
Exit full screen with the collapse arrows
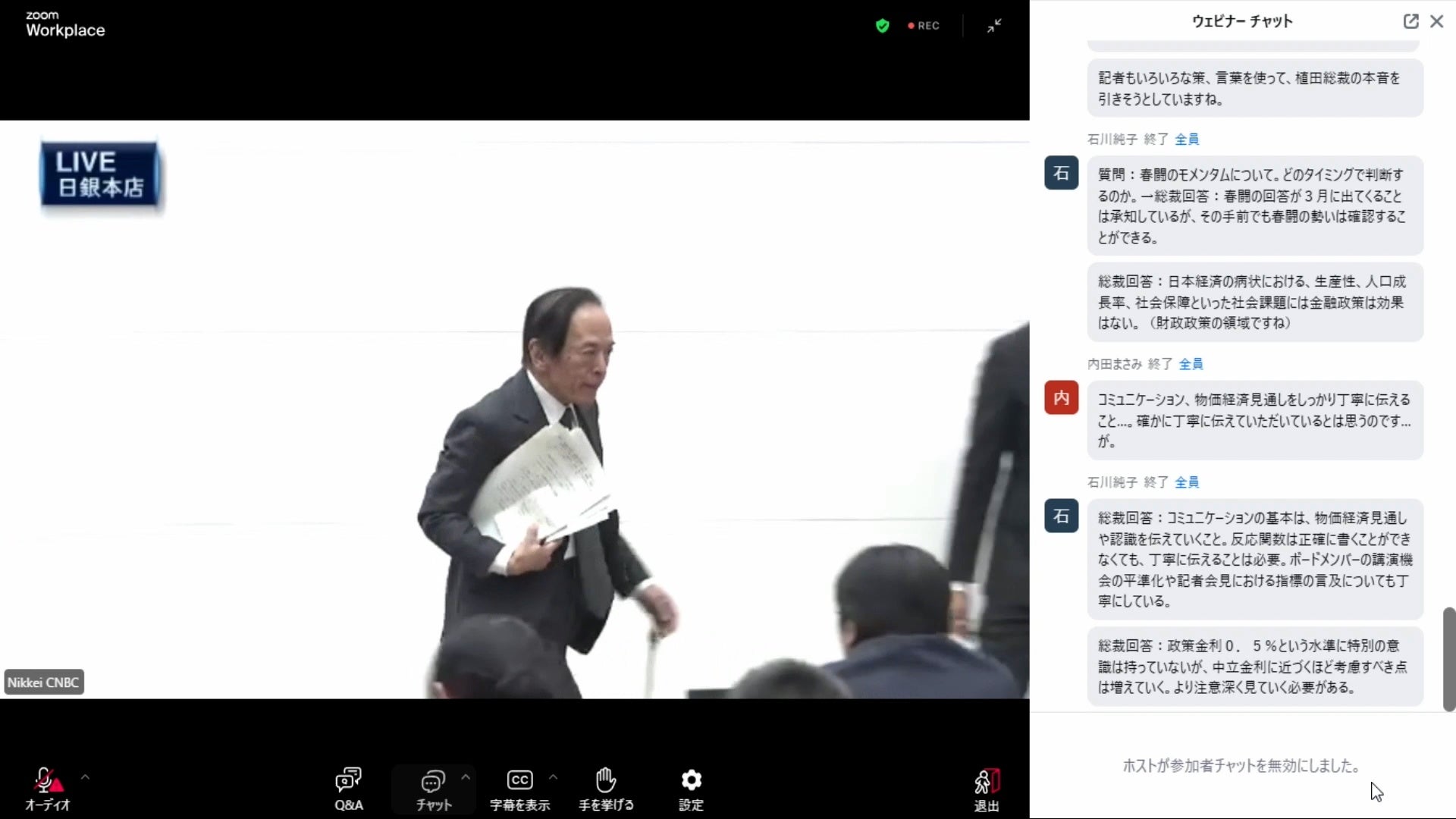(994, 26)
